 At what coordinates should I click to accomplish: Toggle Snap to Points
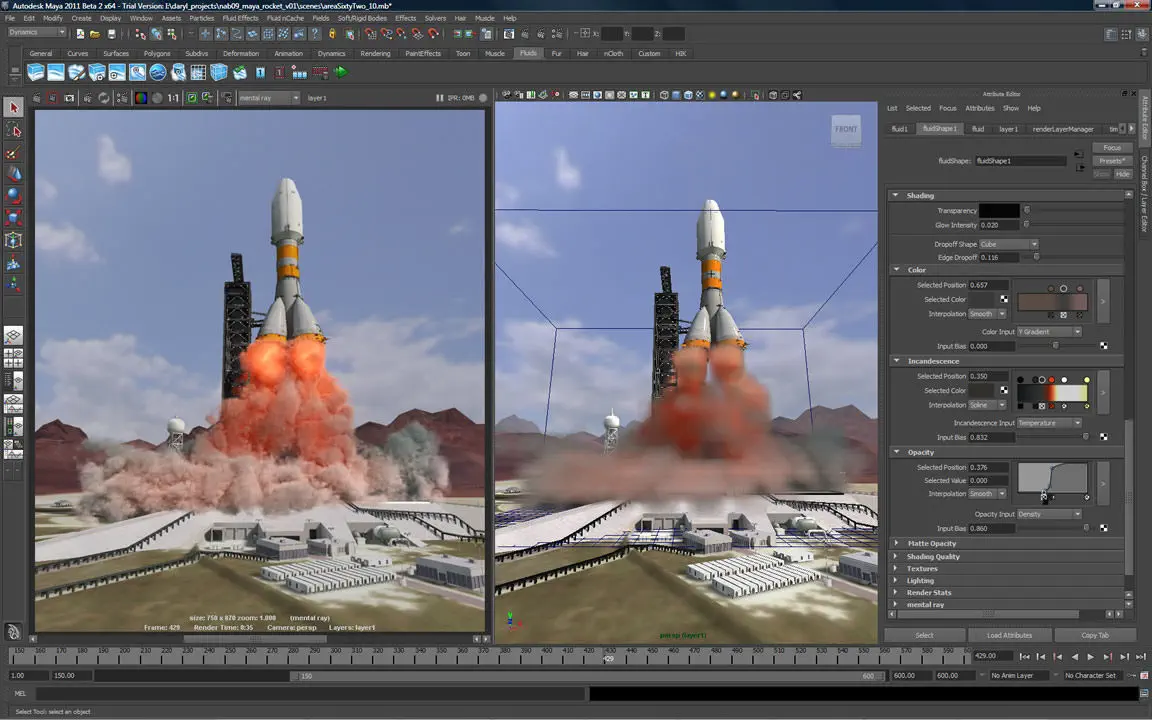(x=403, y=33)
